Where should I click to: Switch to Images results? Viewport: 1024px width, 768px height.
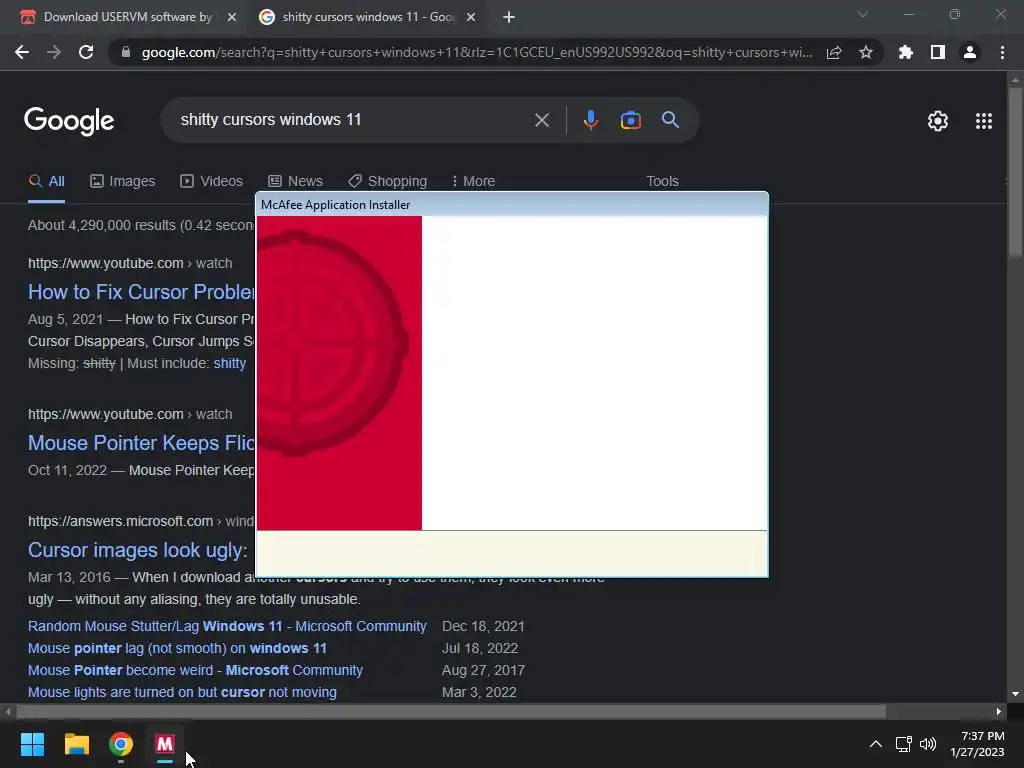coord(123,181)
